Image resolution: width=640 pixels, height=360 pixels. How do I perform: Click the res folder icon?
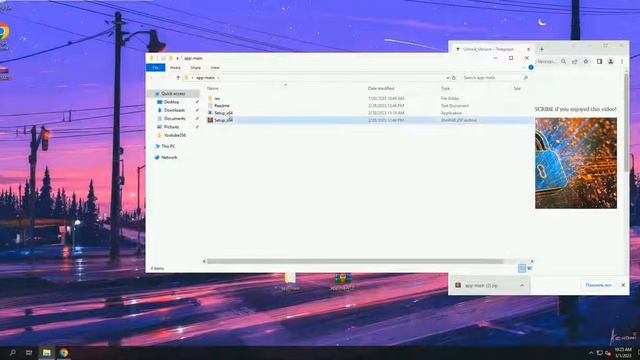coord(210,98)
